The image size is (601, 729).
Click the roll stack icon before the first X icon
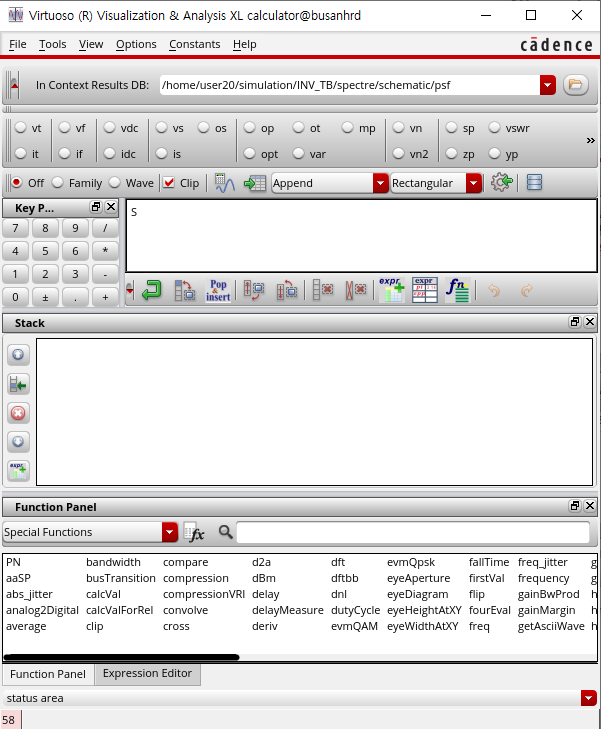click(x=287, y=290)
